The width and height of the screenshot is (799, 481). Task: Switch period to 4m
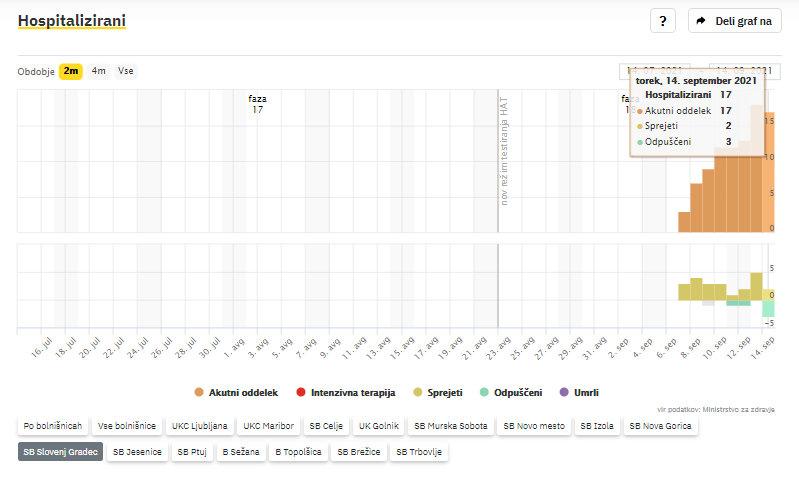pos(98,71)
